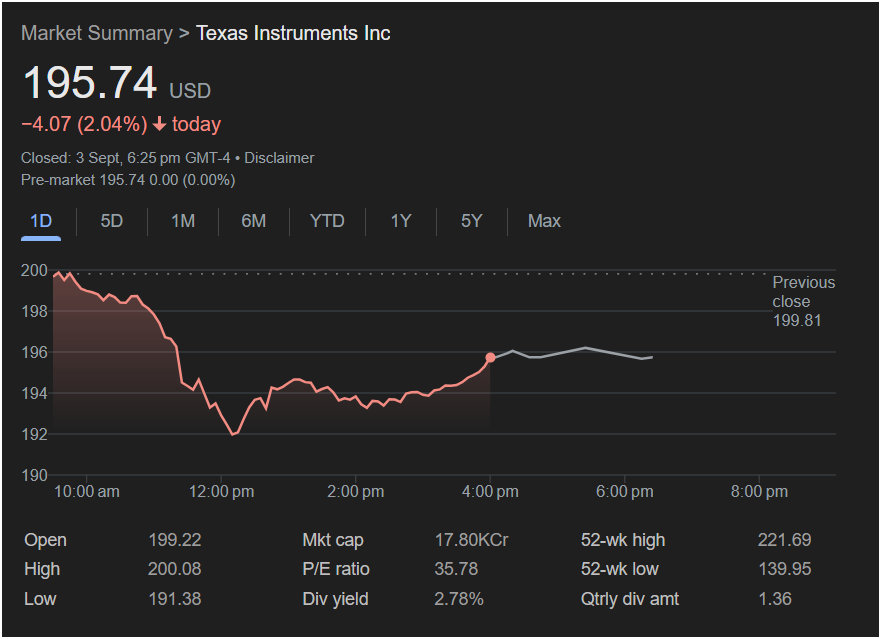Click the Div yield value 2.78%

click(458, 599)
